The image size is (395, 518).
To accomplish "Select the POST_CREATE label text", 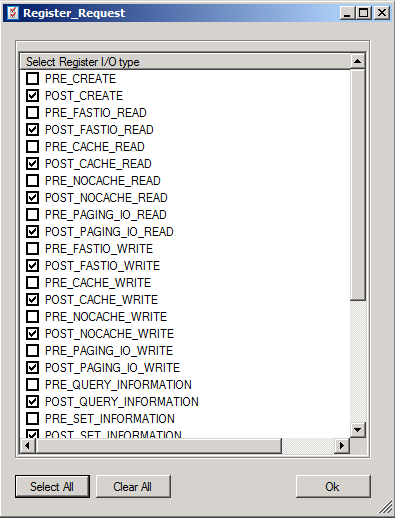I will tap(84, 96).
